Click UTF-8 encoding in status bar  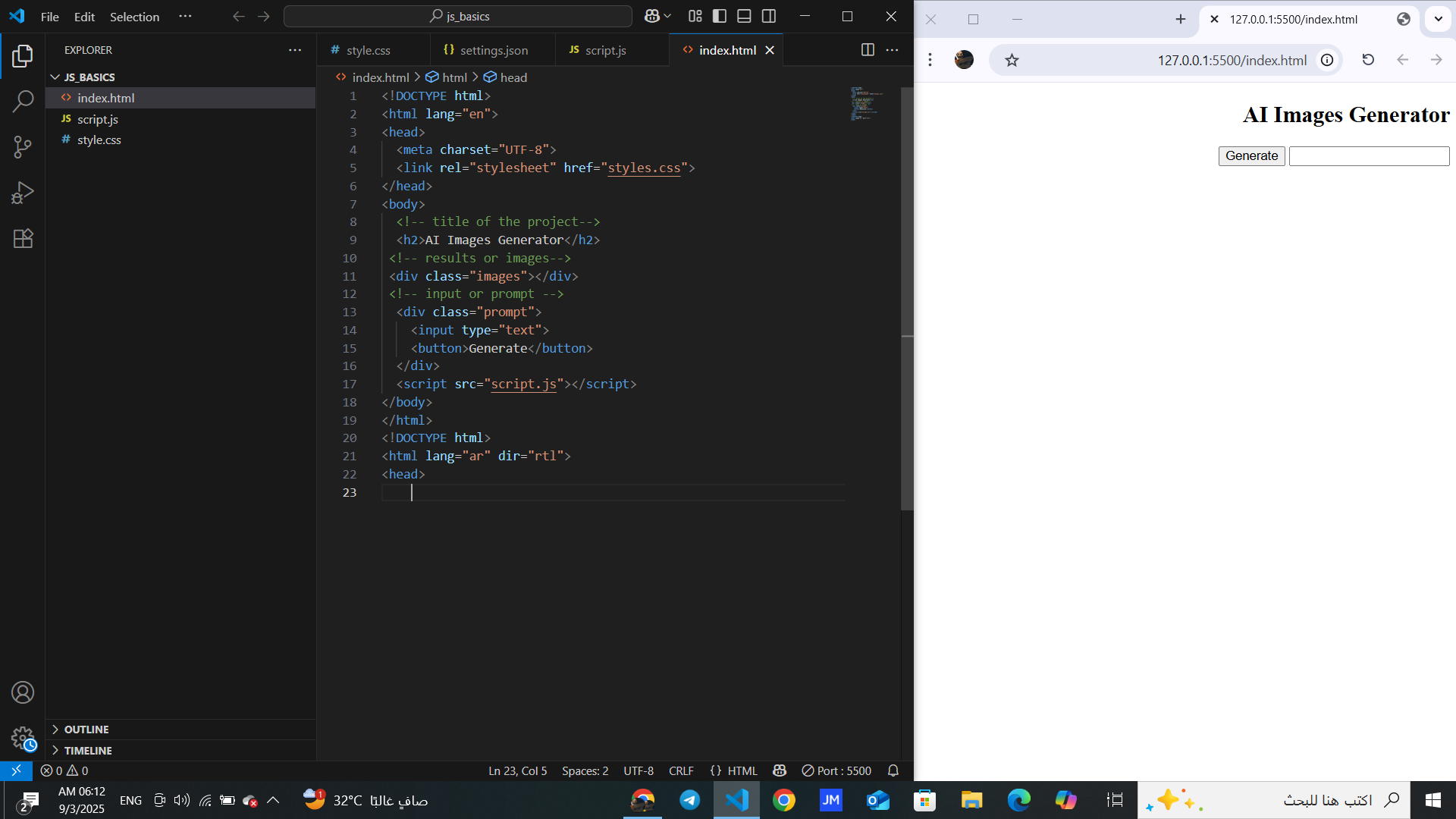tap(639, 770)
